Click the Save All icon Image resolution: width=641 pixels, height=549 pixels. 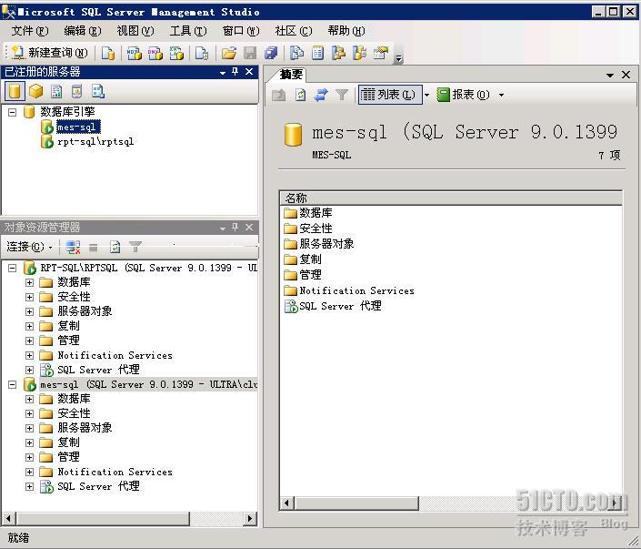tap(271, 53)
